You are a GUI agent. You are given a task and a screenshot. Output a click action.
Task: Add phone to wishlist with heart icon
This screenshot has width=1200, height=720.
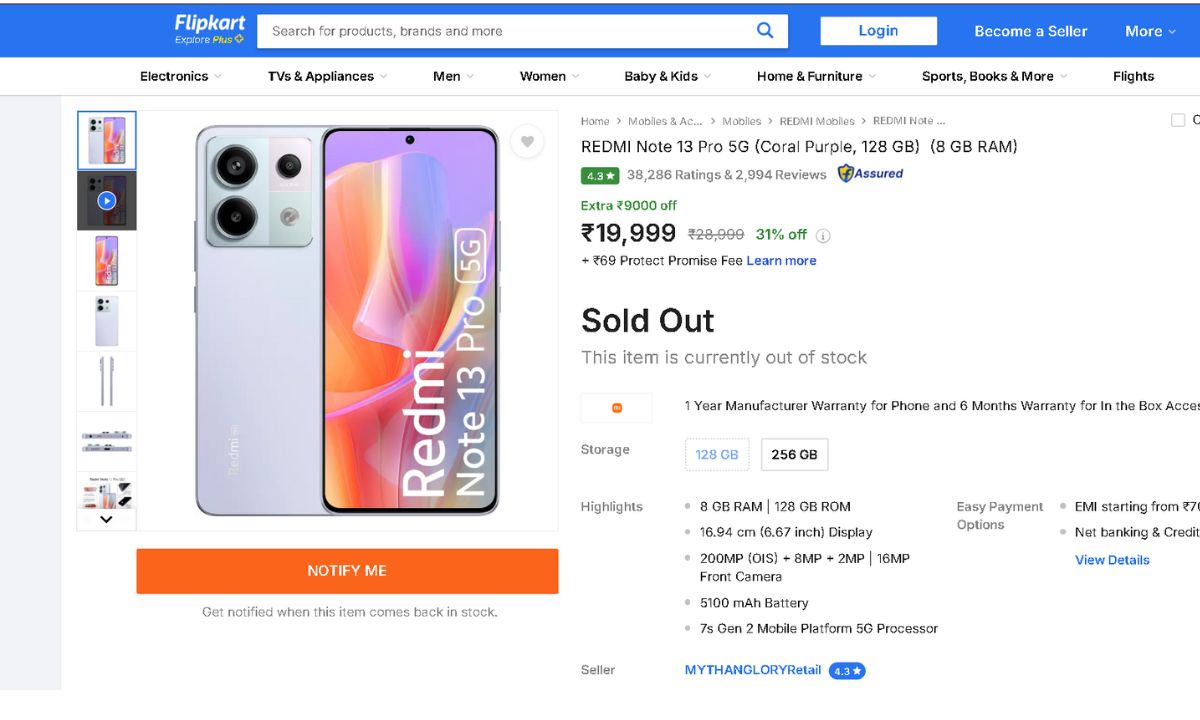(527, 142)
